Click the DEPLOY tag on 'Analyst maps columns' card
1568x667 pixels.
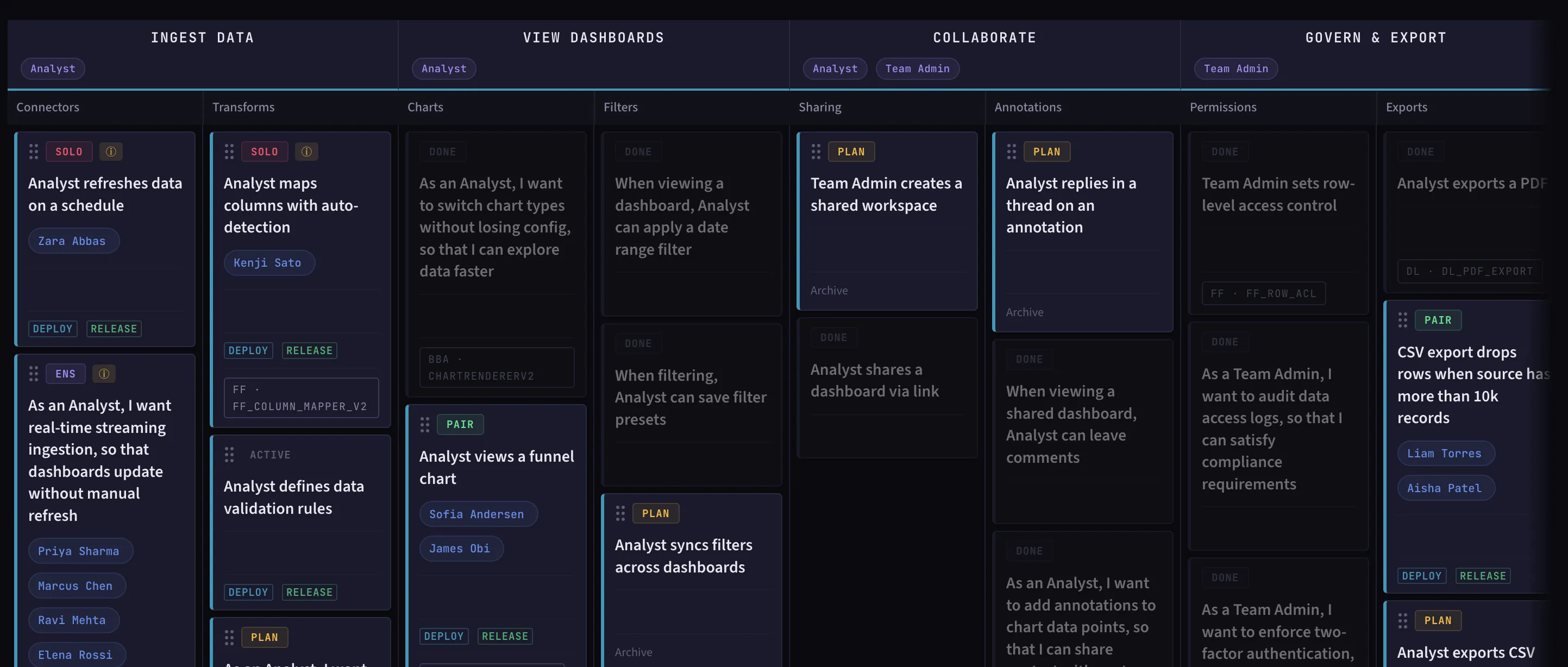[x=248, y=350]
